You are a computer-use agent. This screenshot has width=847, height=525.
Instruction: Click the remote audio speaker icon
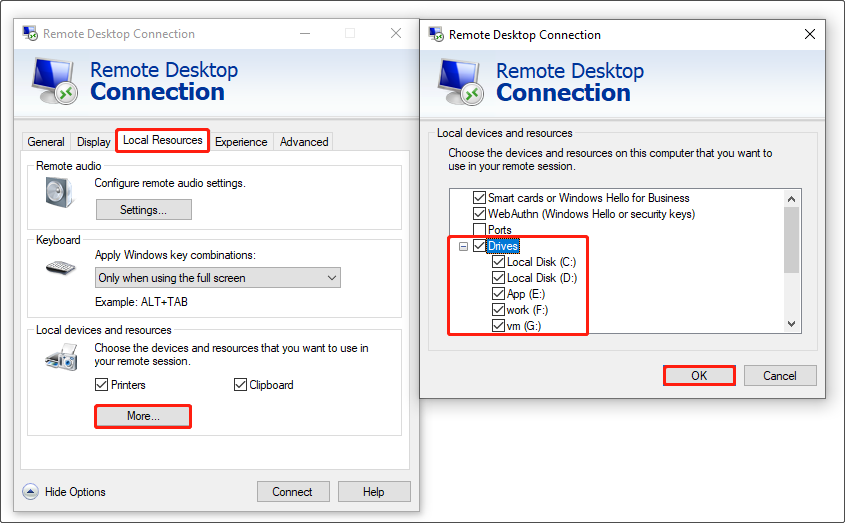click(59, 191)
